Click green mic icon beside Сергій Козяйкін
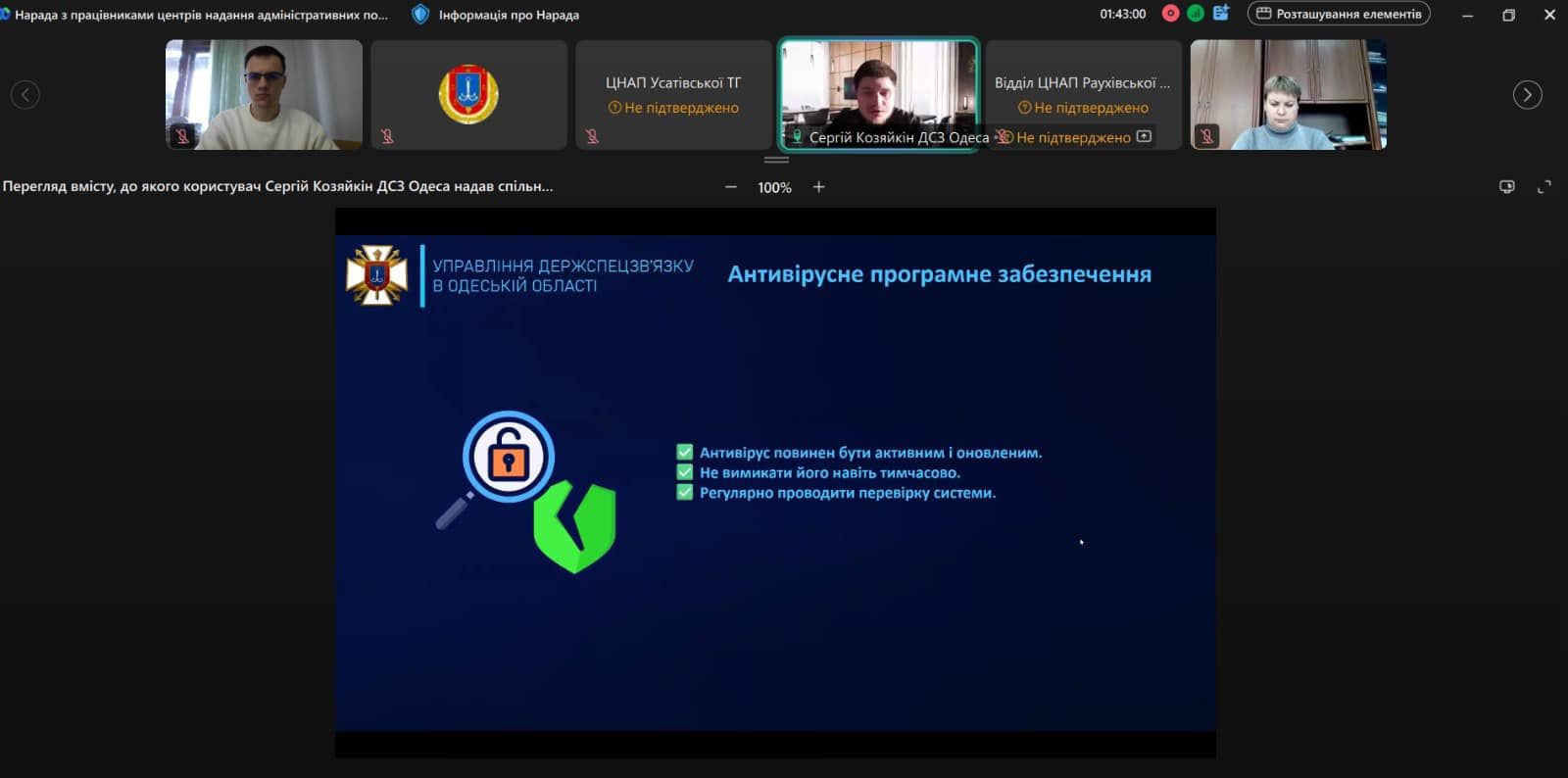The height and width of the screenshot is (778, 1568). tap(797, 137)
